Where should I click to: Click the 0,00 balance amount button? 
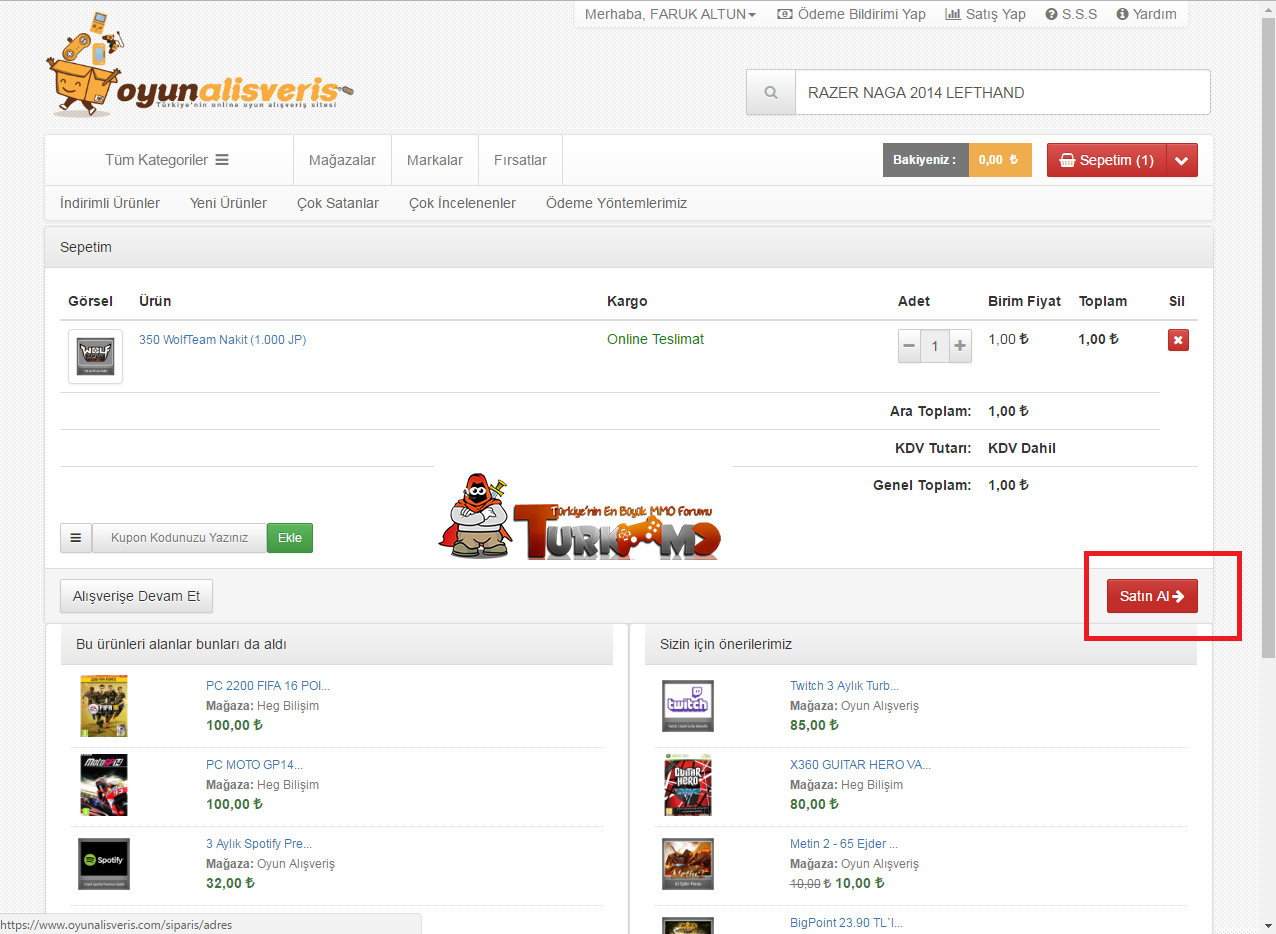[x=1000, y=160]
